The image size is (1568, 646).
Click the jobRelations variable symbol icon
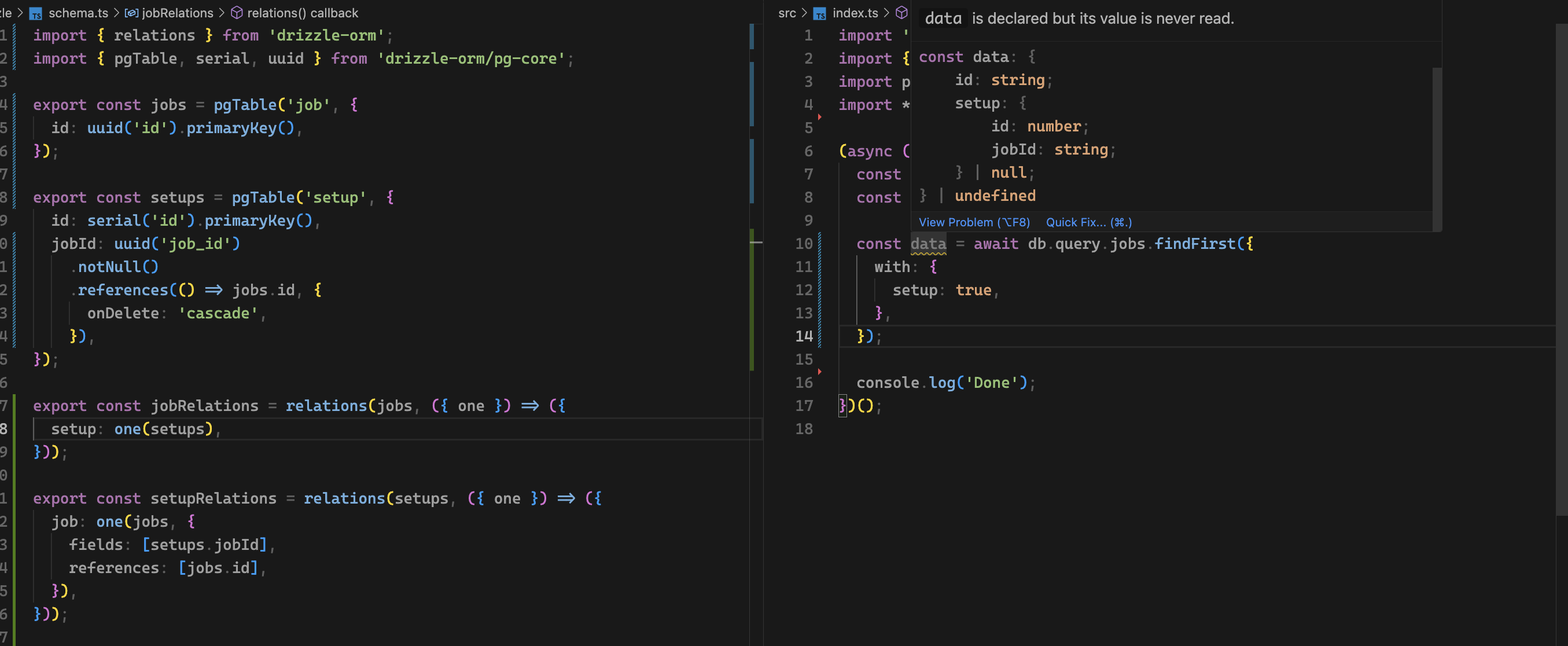pyautogui.click(x=131, y=13)
